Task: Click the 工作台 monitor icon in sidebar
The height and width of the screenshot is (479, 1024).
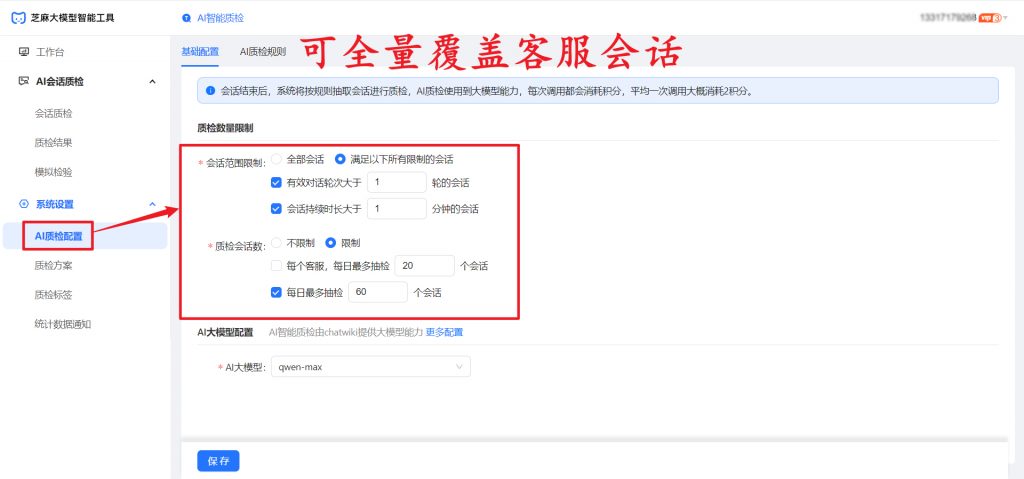Action: 24,51
